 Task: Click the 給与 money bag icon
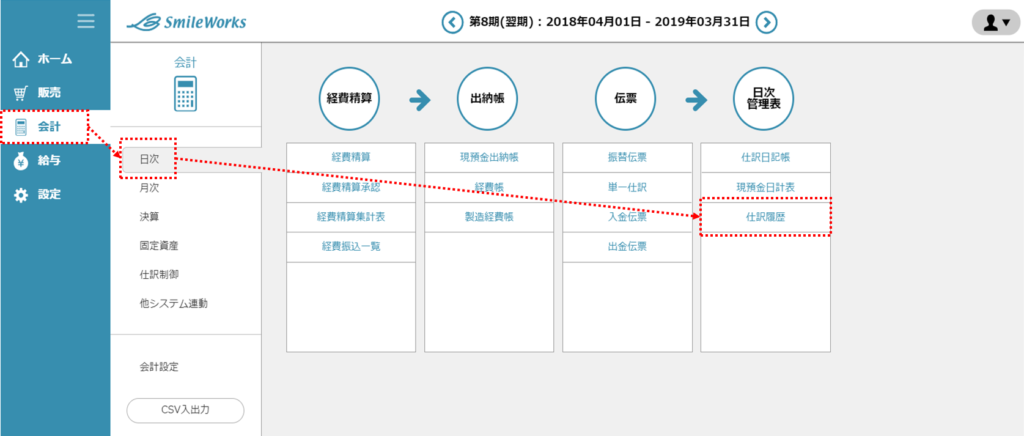tap(21, 161)
